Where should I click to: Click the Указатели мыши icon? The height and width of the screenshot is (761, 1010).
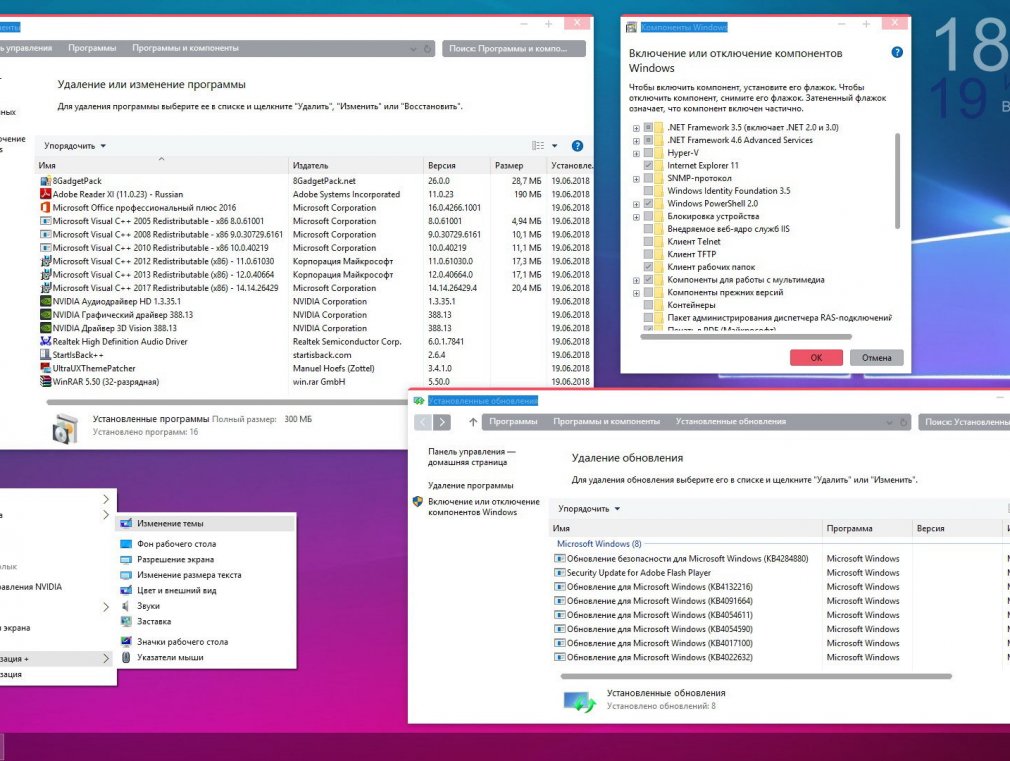(126, 657)
